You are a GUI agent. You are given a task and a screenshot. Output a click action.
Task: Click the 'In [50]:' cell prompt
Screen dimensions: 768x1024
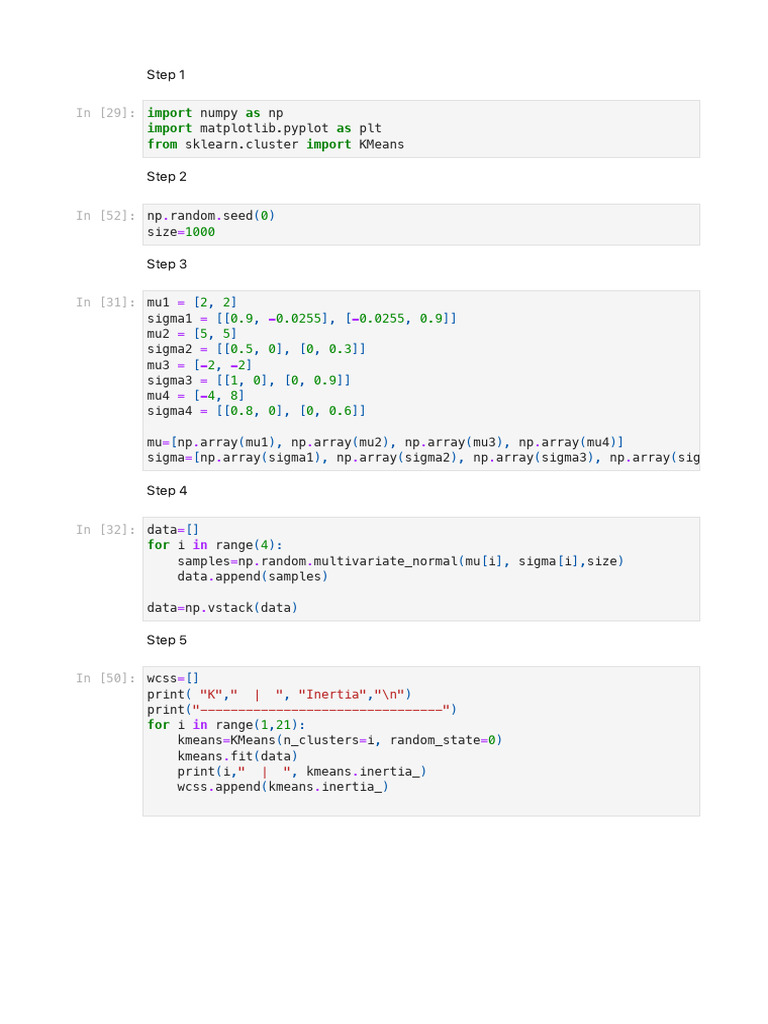click(106, 679)
